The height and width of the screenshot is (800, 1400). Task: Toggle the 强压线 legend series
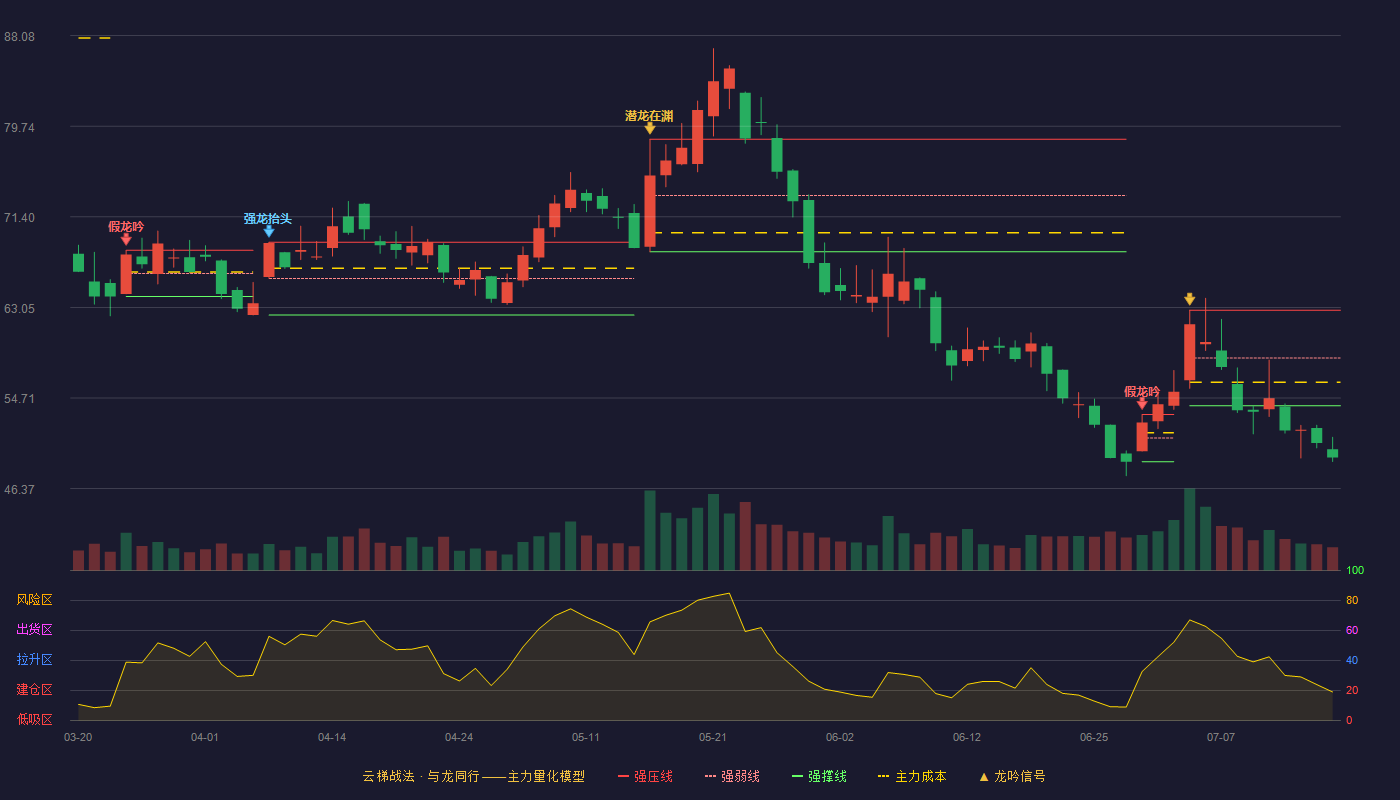645,776
